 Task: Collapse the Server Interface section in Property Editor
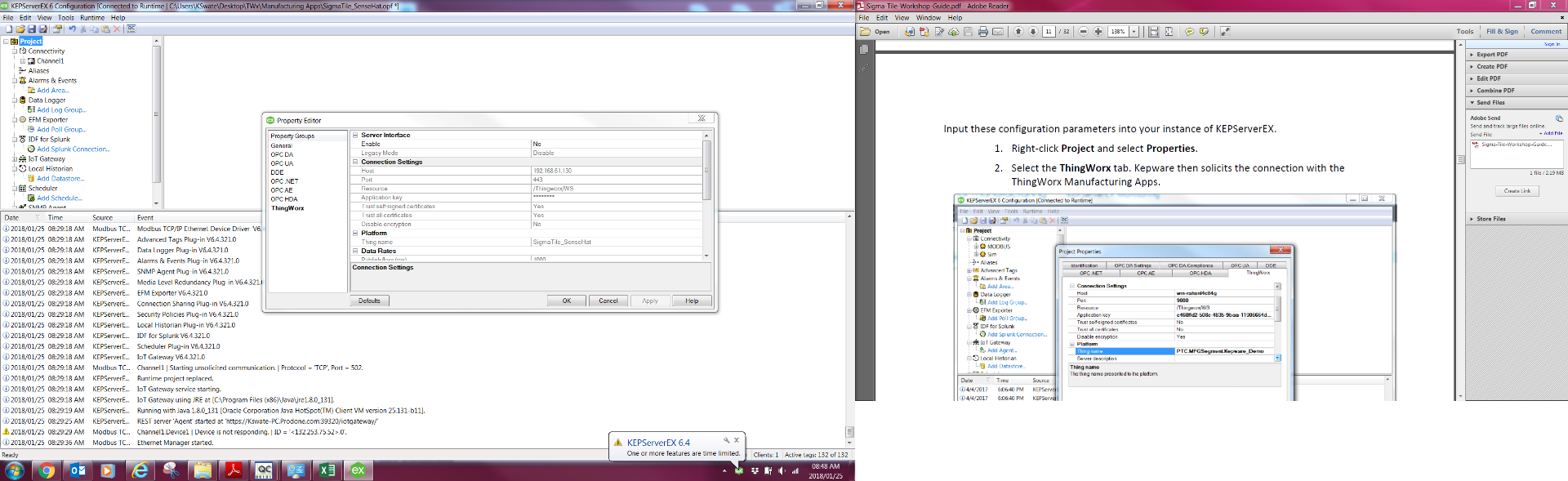click(355, 136)
